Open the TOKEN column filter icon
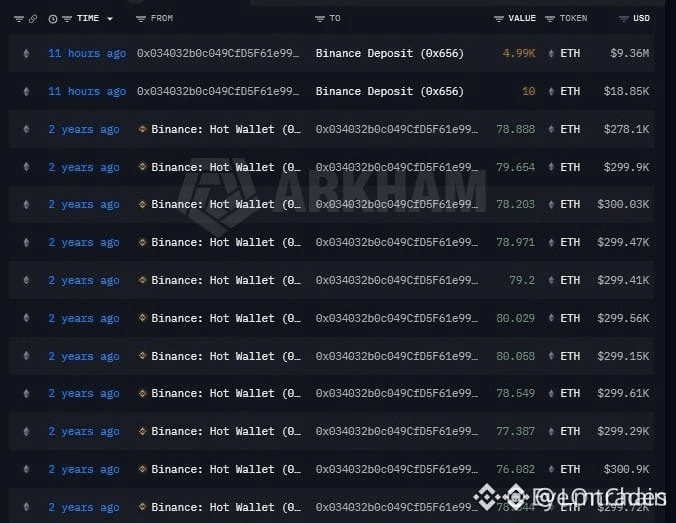 coord(550,19)
